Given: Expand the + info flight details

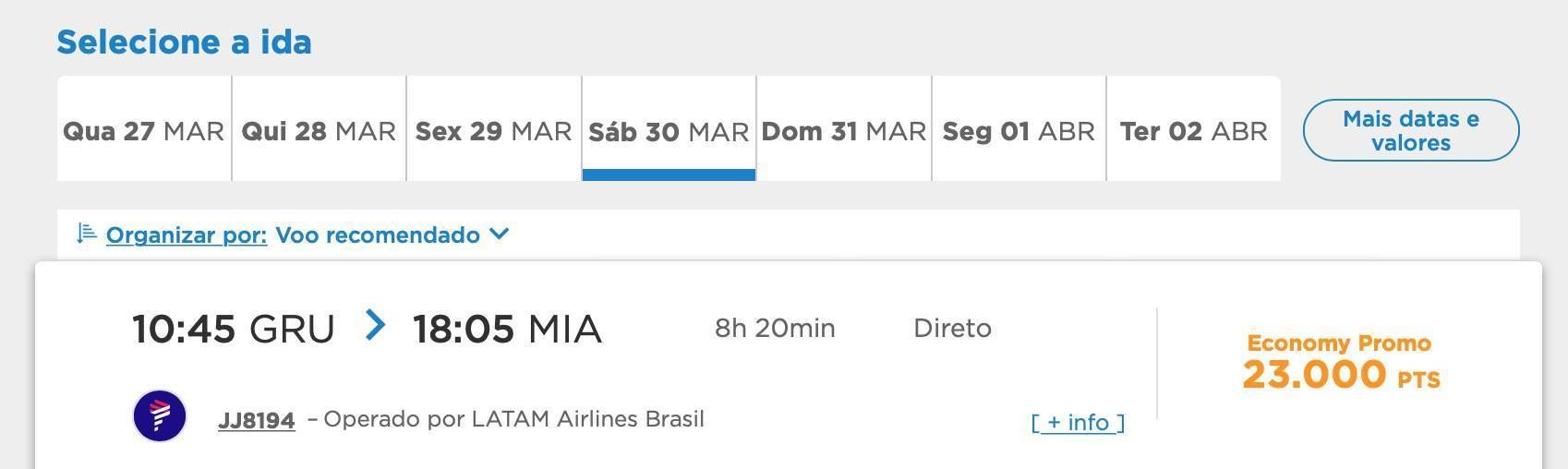Looking at the screenshot, I should click(x=1078, y=422).
